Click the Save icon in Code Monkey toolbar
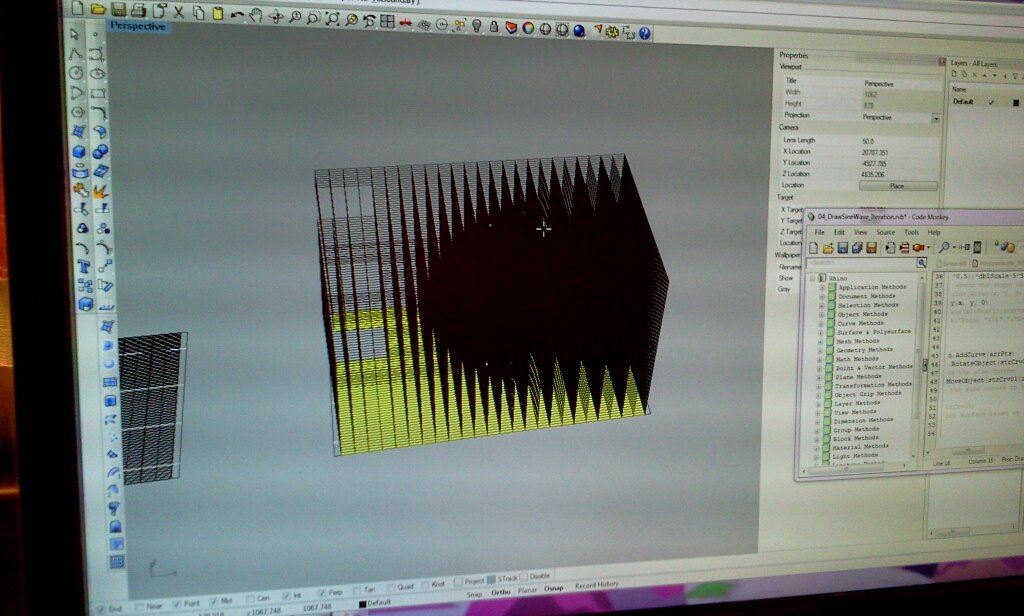1024x616 pixels. [x=842, y=247]
